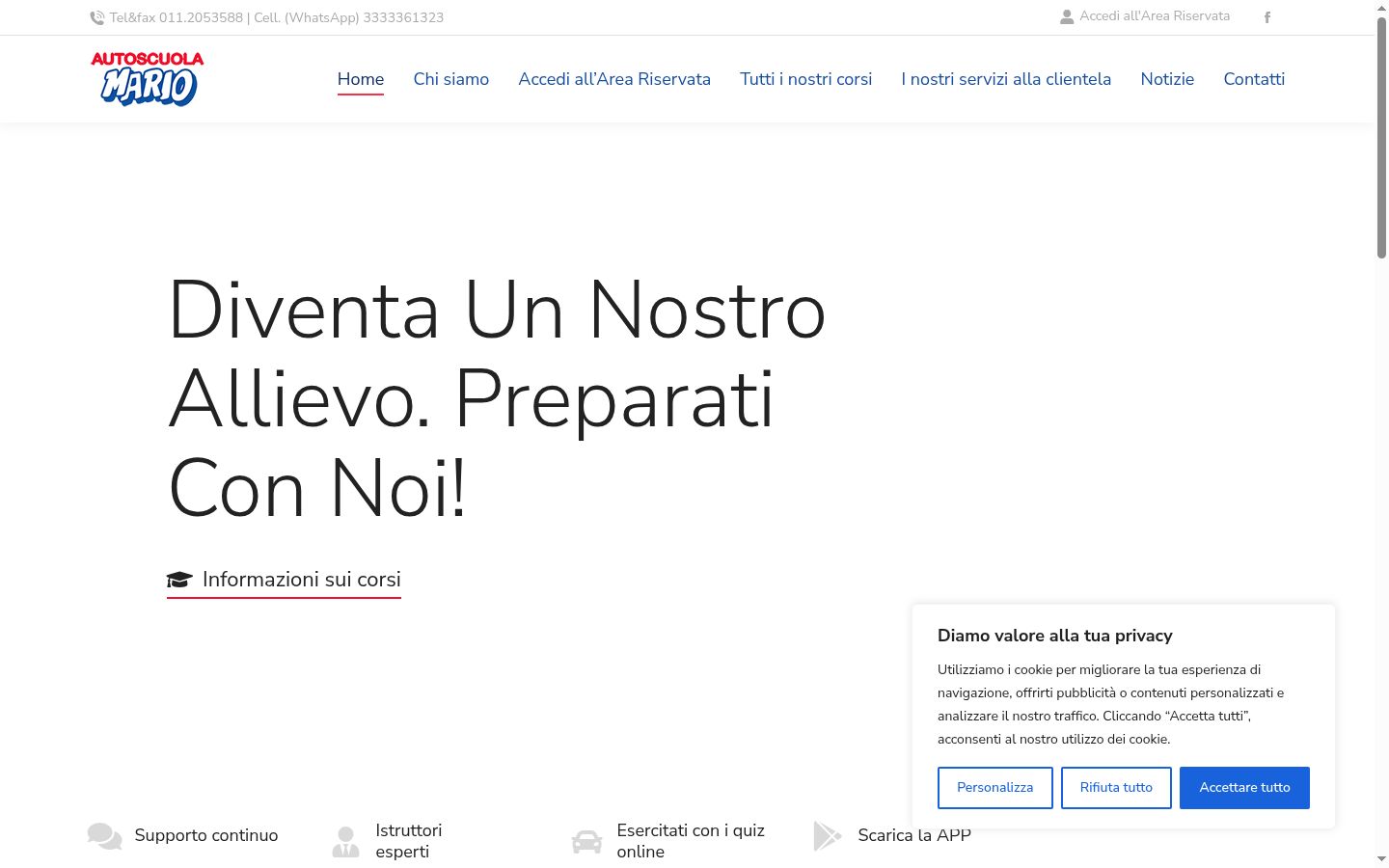
Task: Click the Autoscuola Mario logo
Action: point(148,78)
